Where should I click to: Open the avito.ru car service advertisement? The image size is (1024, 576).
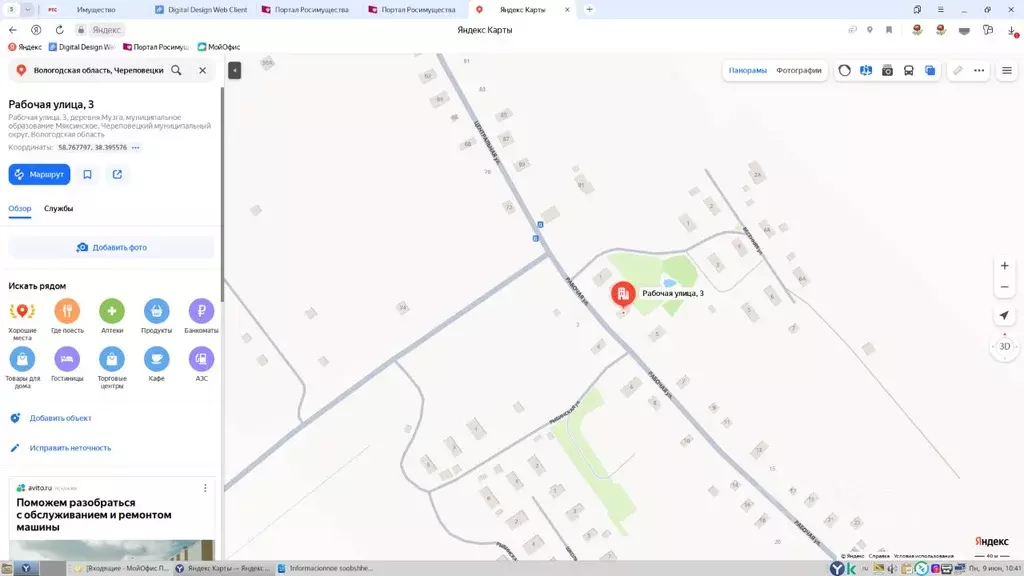94,515
